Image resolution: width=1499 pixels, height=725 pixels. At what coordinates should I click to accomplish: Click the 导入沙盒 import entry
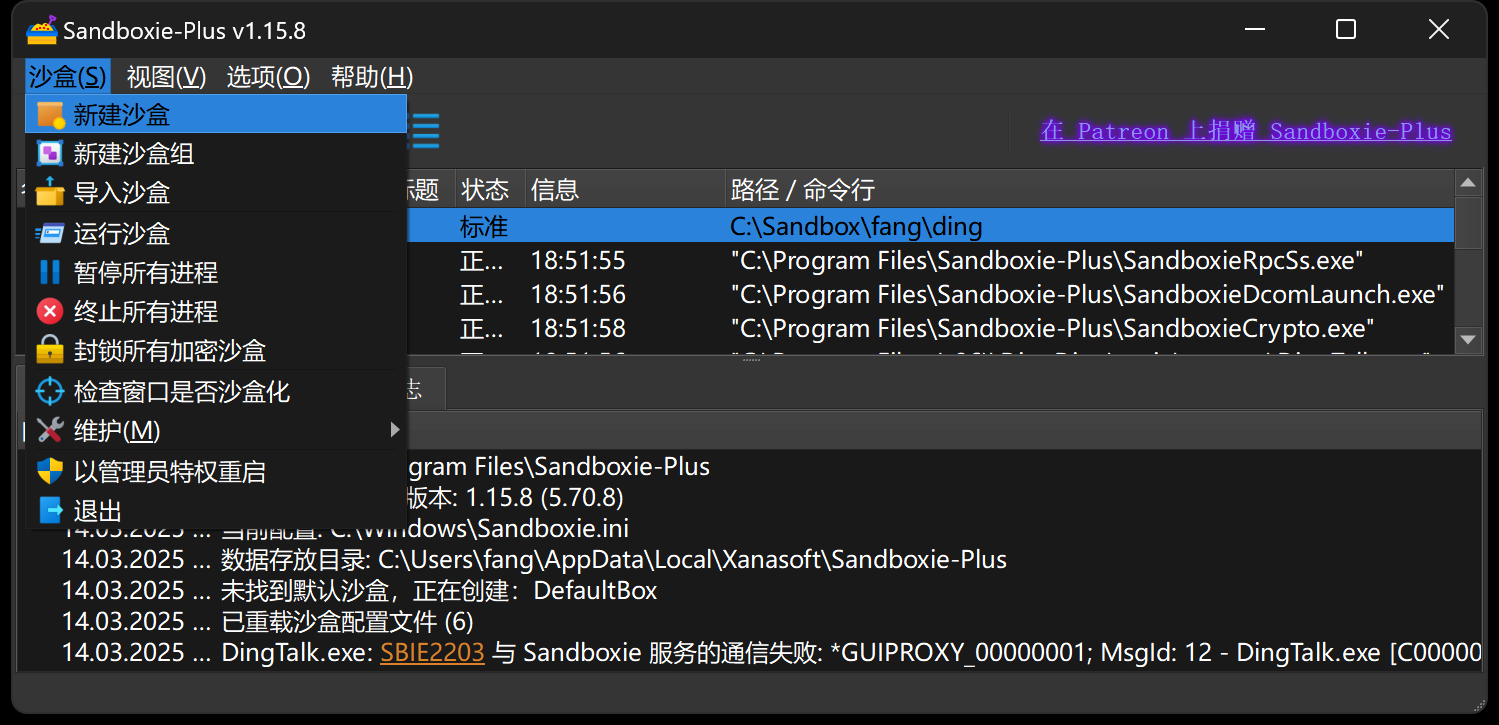coord(216,192)
